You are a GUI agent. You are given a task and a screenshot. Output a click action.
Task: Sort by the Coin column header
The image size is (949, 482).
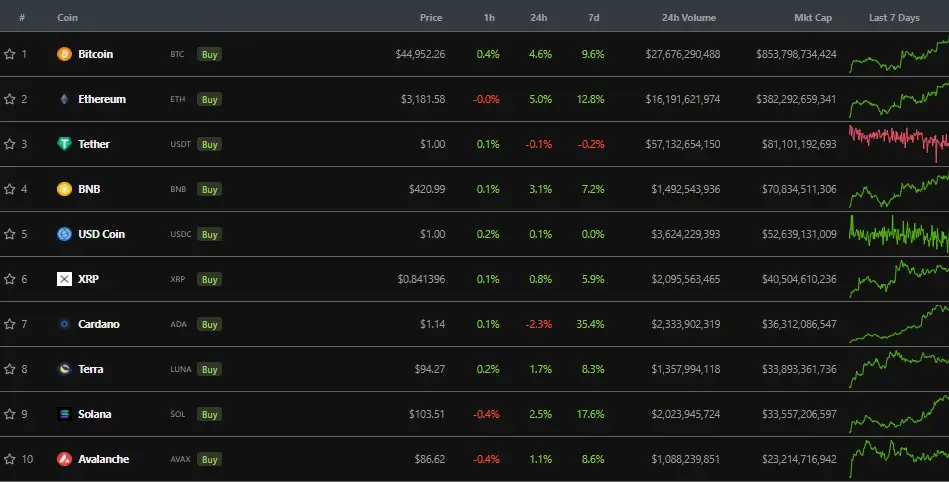[x=67, y=18]
